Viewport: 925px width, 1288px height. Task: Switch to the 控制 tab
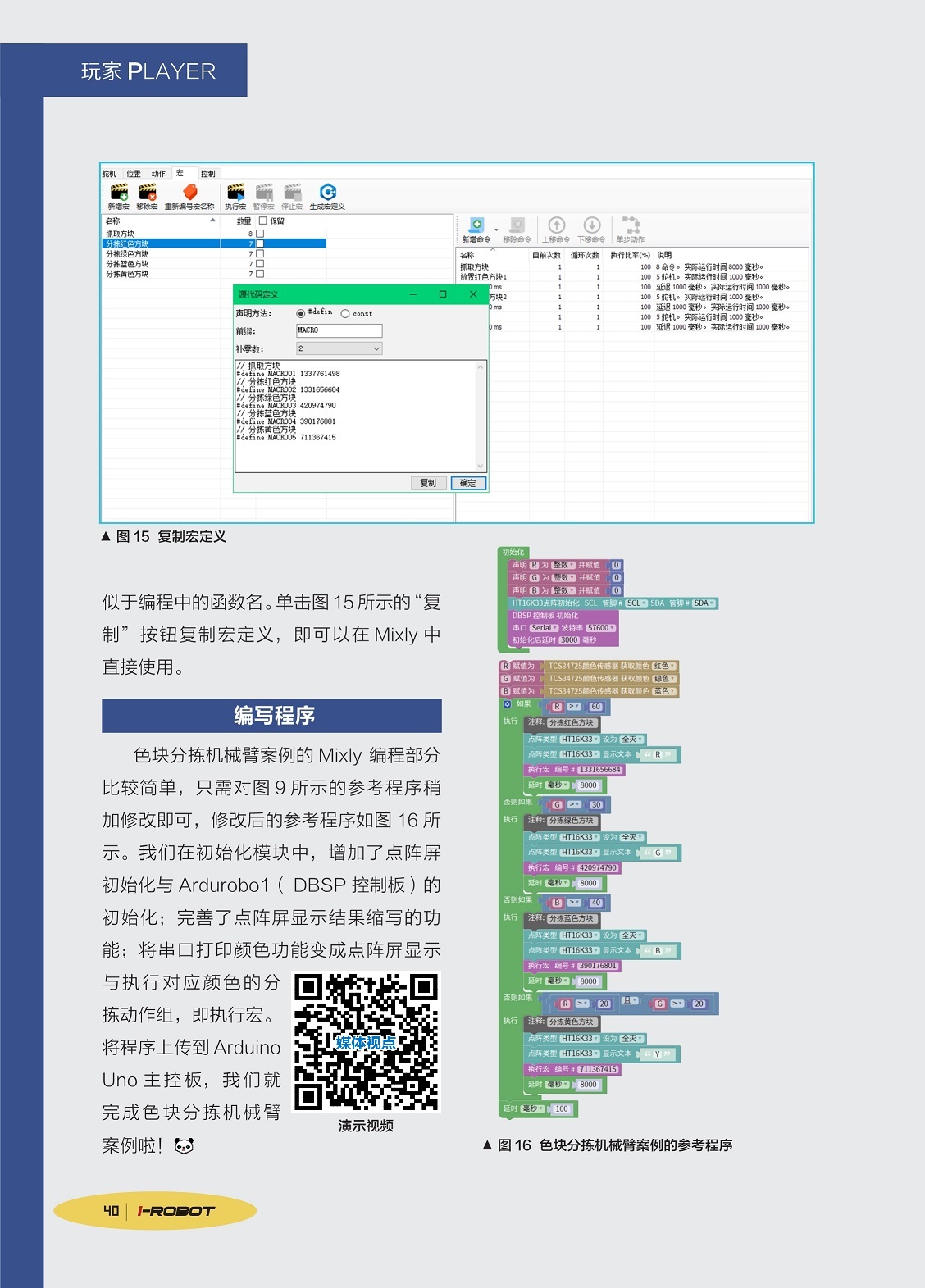208,174
